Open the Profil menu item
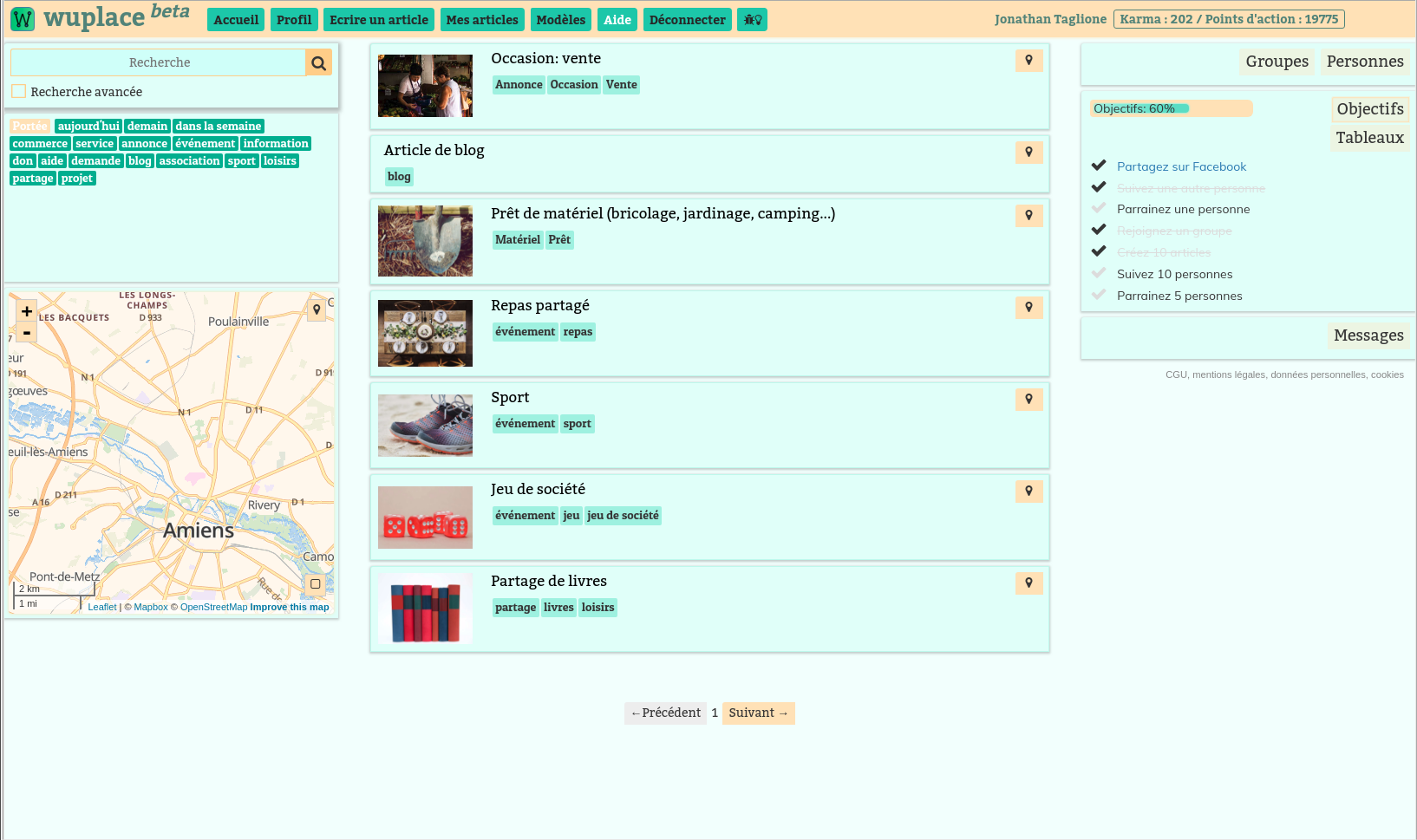This screenshot has height=840, width=1417. point(294,20)
